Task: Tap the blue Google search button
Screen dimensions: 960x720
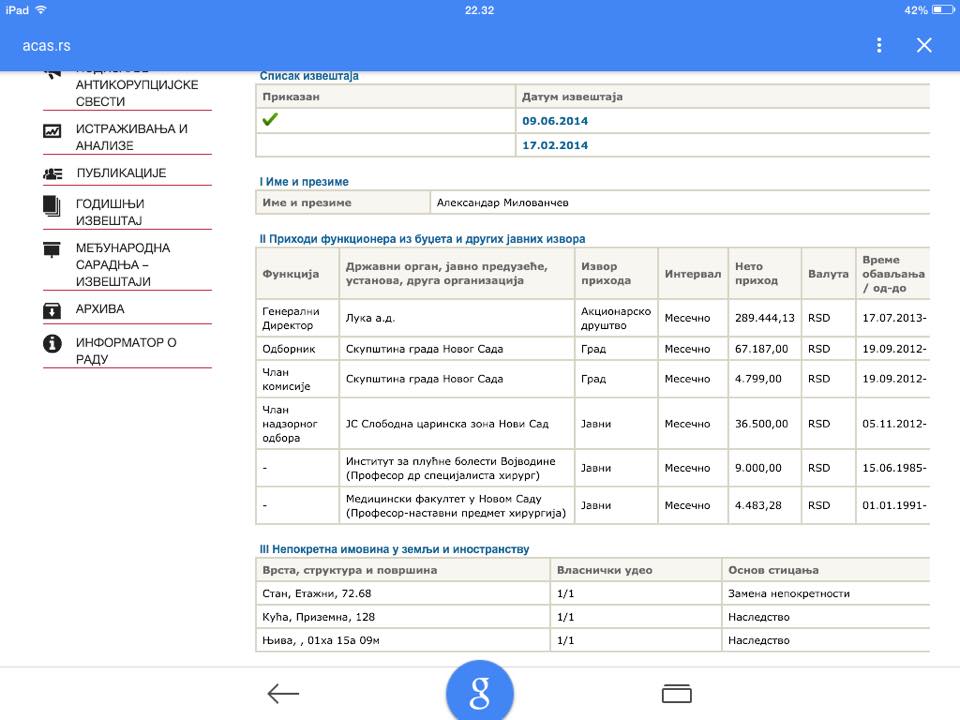Action: (x=479, y=691)
